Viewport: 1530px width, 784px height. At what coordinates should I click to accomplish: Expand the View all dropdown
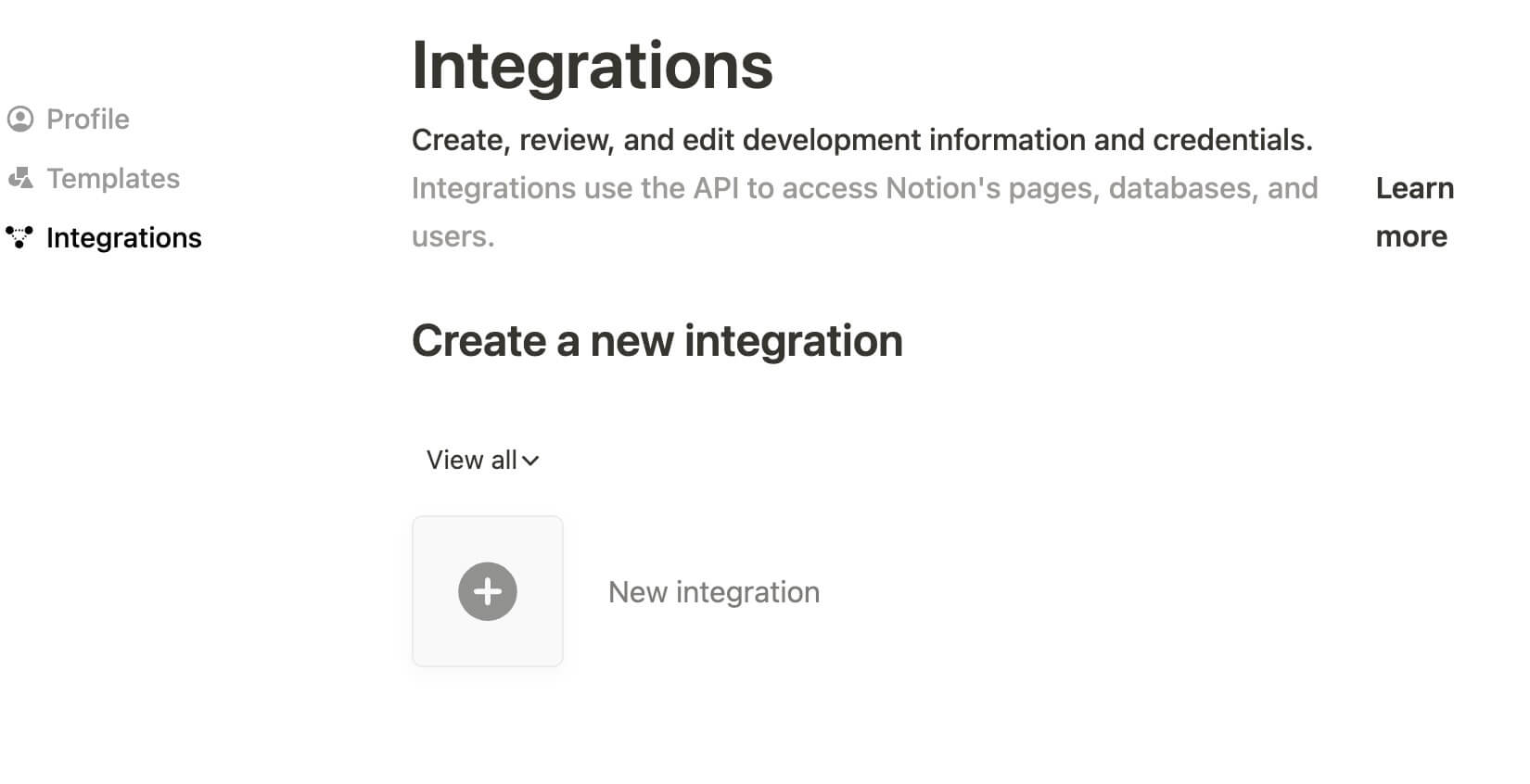[472, 460]
